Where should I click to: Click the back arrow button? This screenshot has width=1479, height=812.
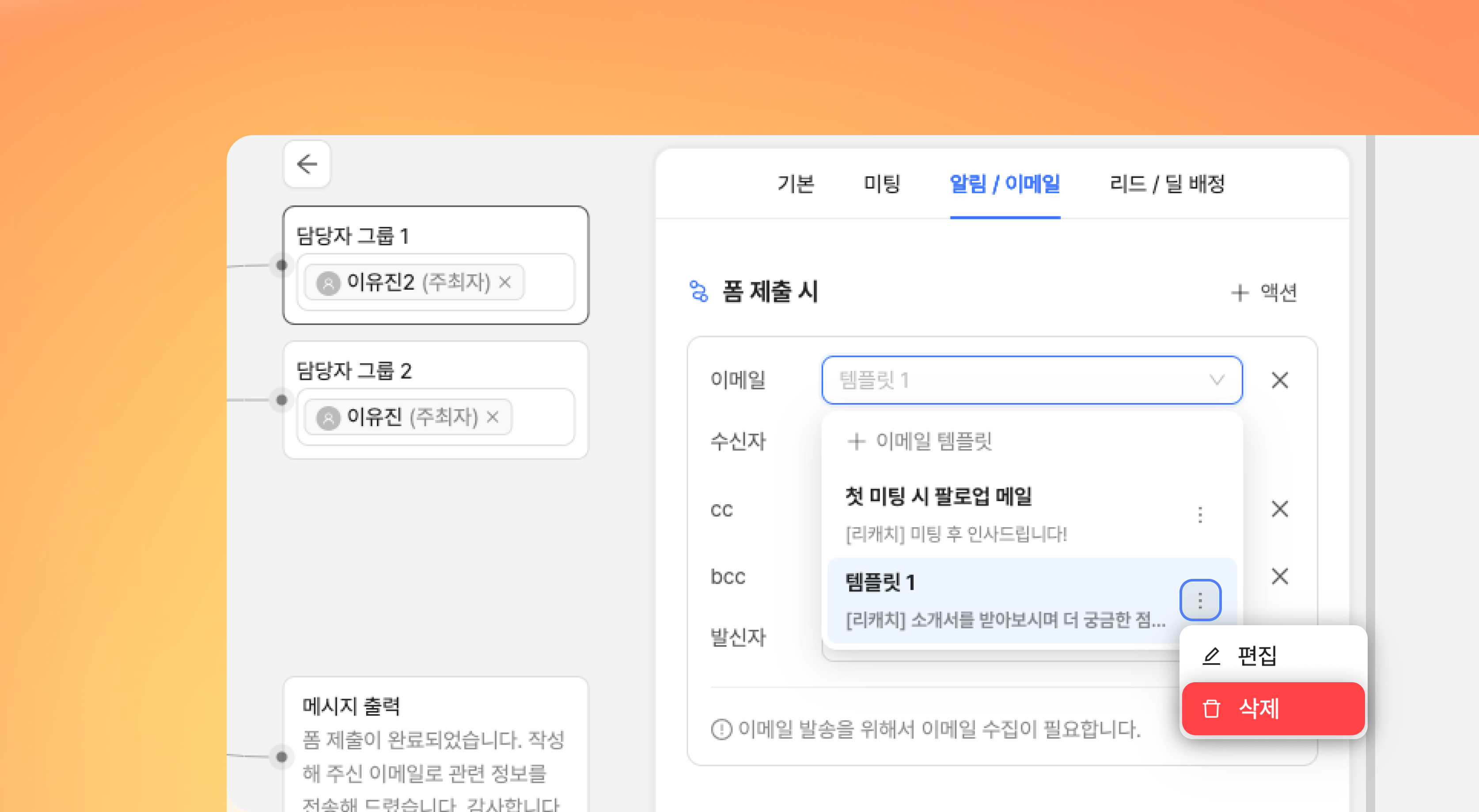click(x=307, y=164)
